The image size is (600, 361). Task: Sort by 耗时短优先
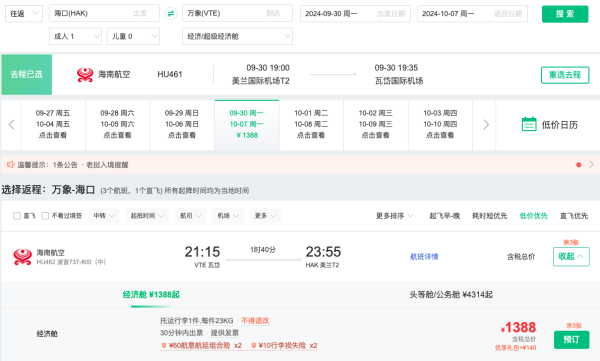point(489,216)
